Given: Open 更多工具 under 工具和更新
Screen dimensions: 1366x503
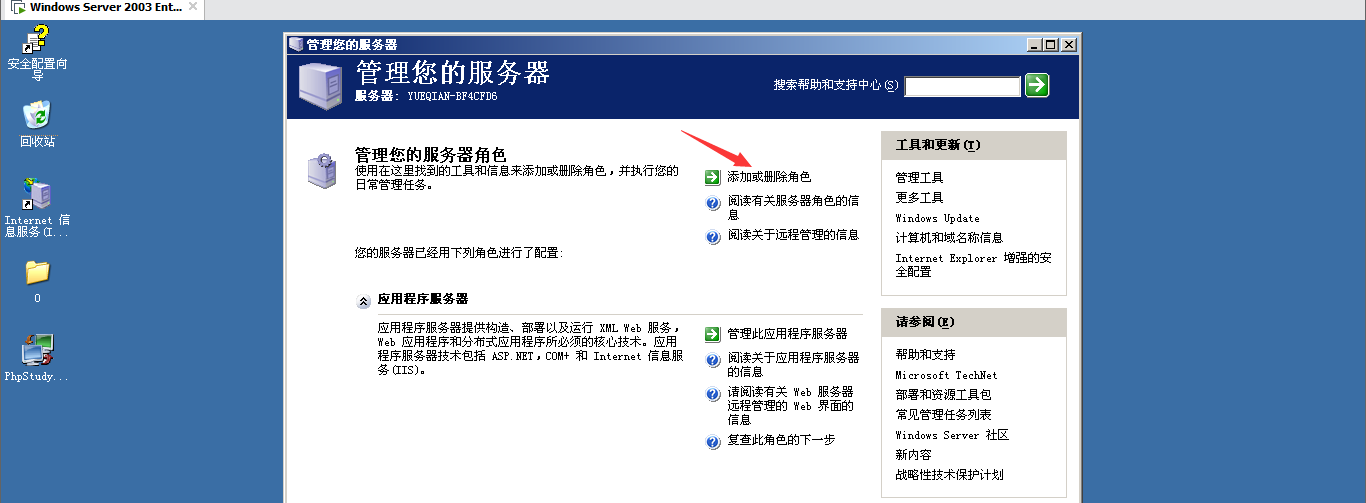Looking at the screenshot, I should (x=919, y=198).
